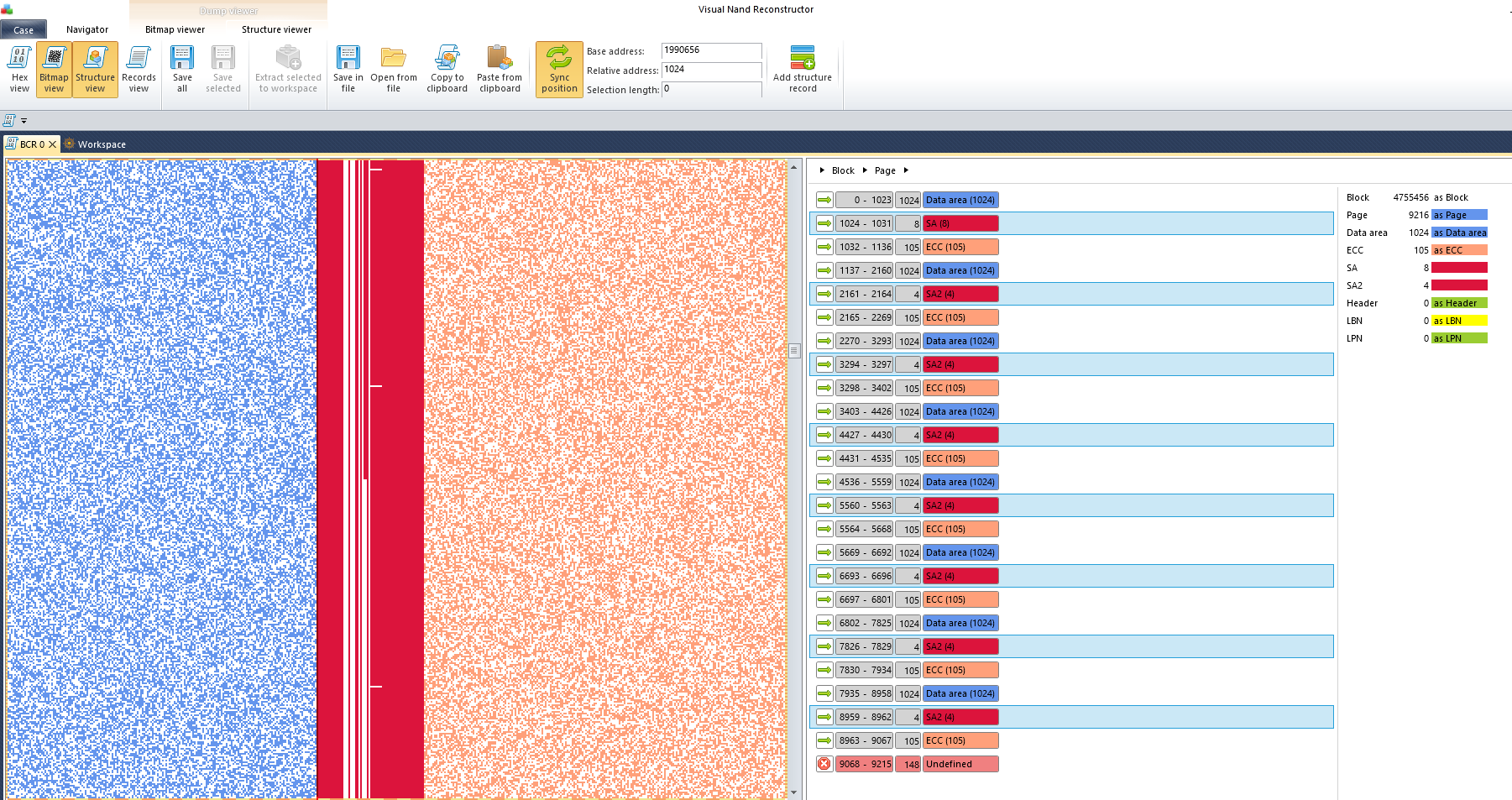Click the arrow icon for row 7826 - 7829
The width and height of the screenshot is (1512, 800).
click(x=824, y=646)
